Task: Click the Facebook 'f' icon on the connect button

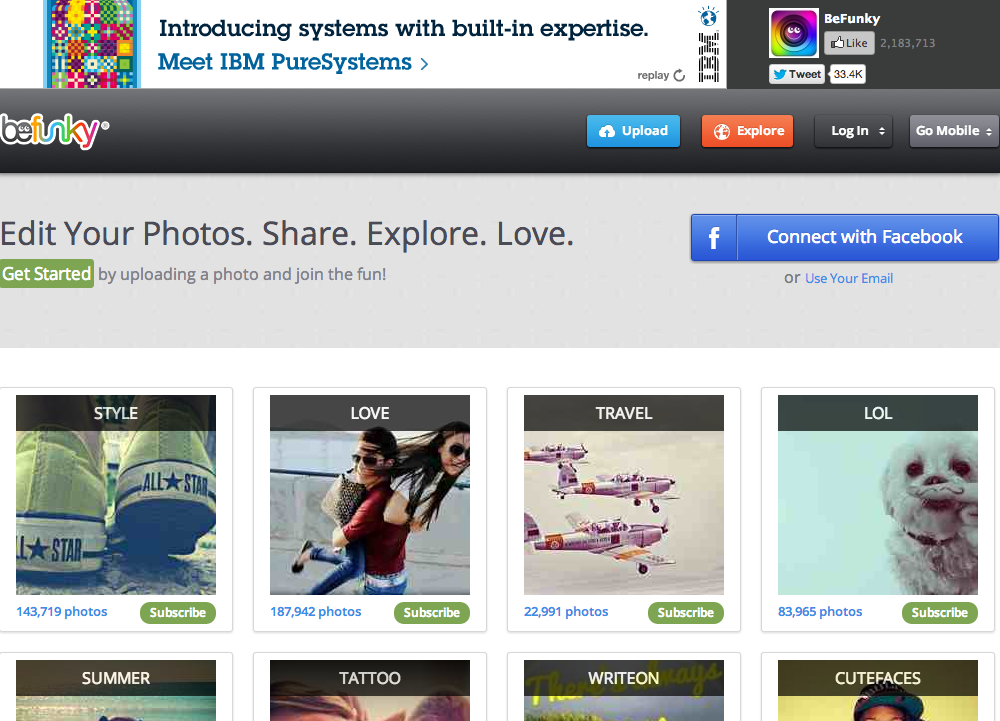Action: tap(714, 238)
